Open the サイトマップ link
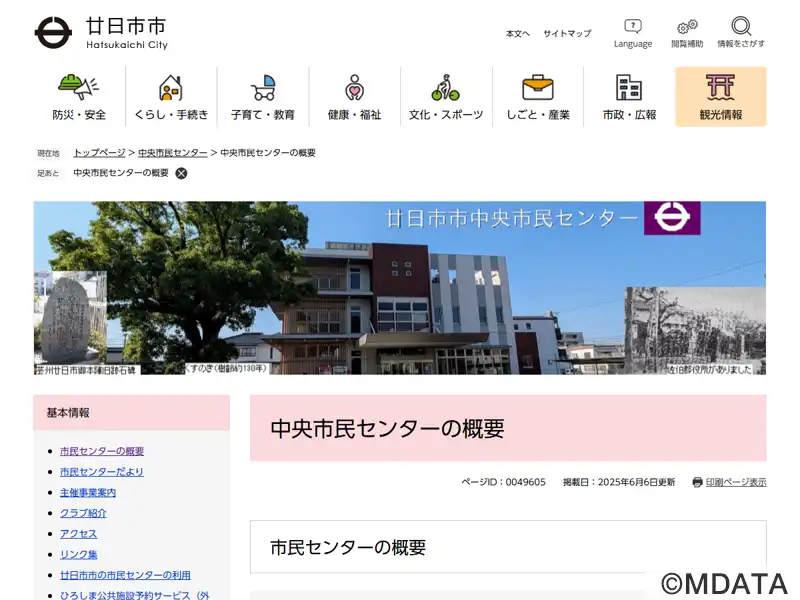 point(567,34)
